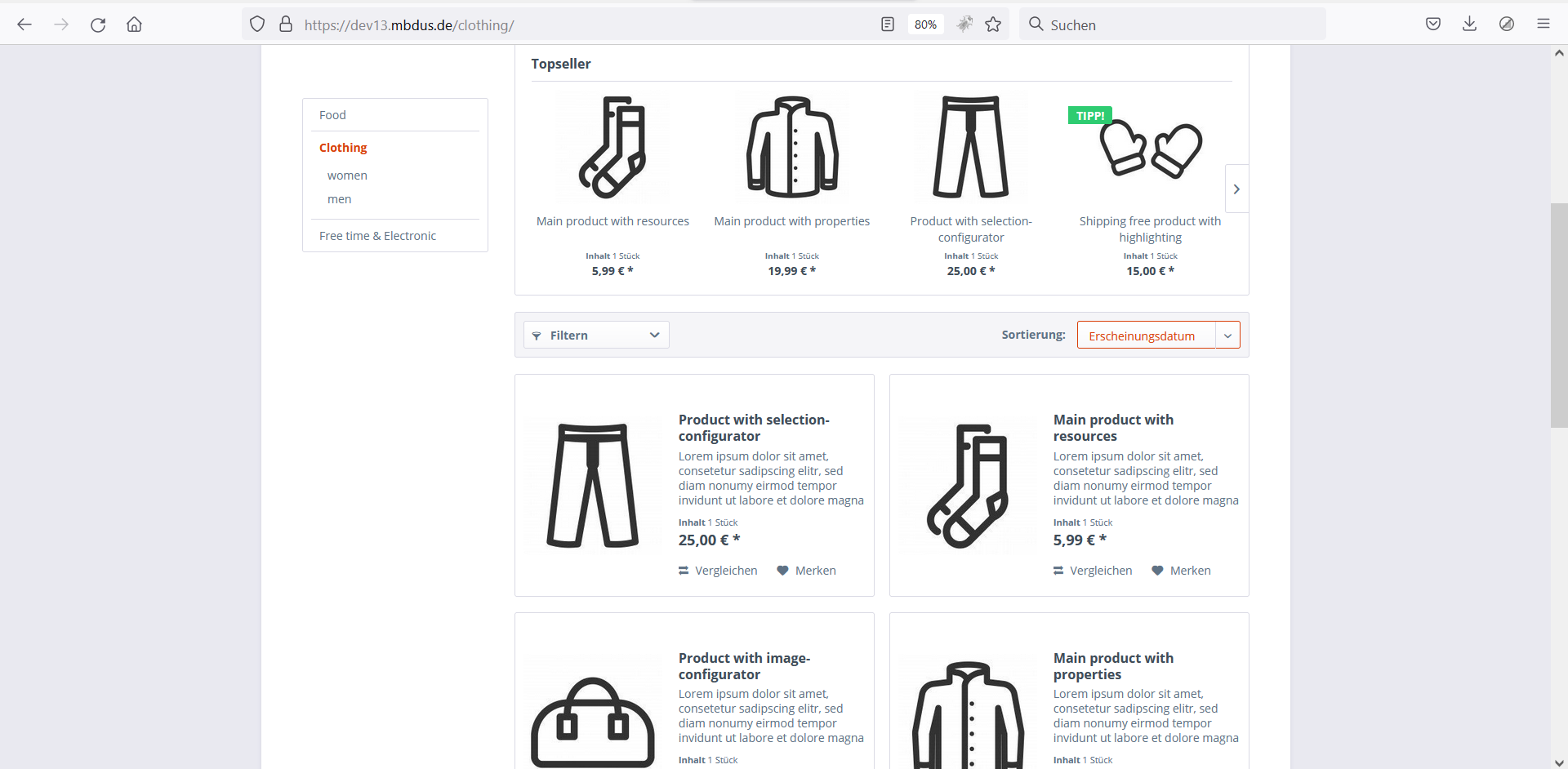
Task: Reload the page with the refresh icon
Action: tap(98, 24)
